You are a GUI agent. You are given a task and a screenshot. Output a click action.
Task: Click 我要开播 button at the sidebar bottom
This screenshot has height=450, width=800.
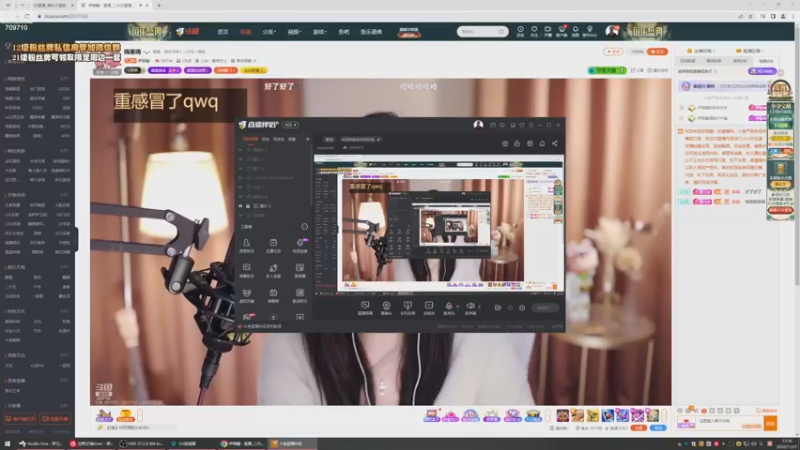pos(55,419)
